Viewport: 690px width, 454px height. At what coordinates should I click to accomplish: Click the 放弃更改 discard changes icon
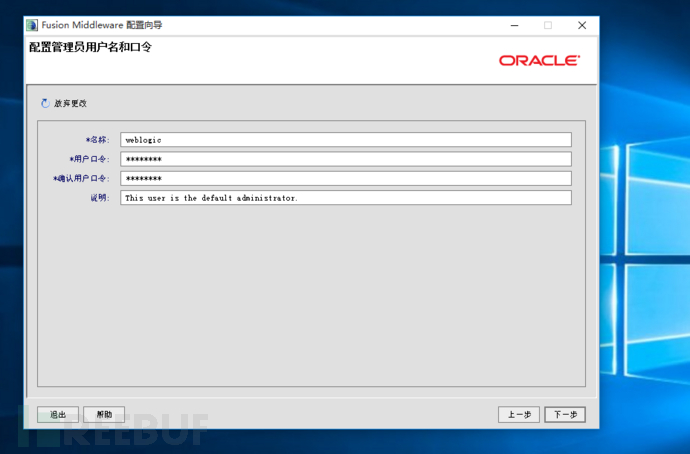(45, 103)
